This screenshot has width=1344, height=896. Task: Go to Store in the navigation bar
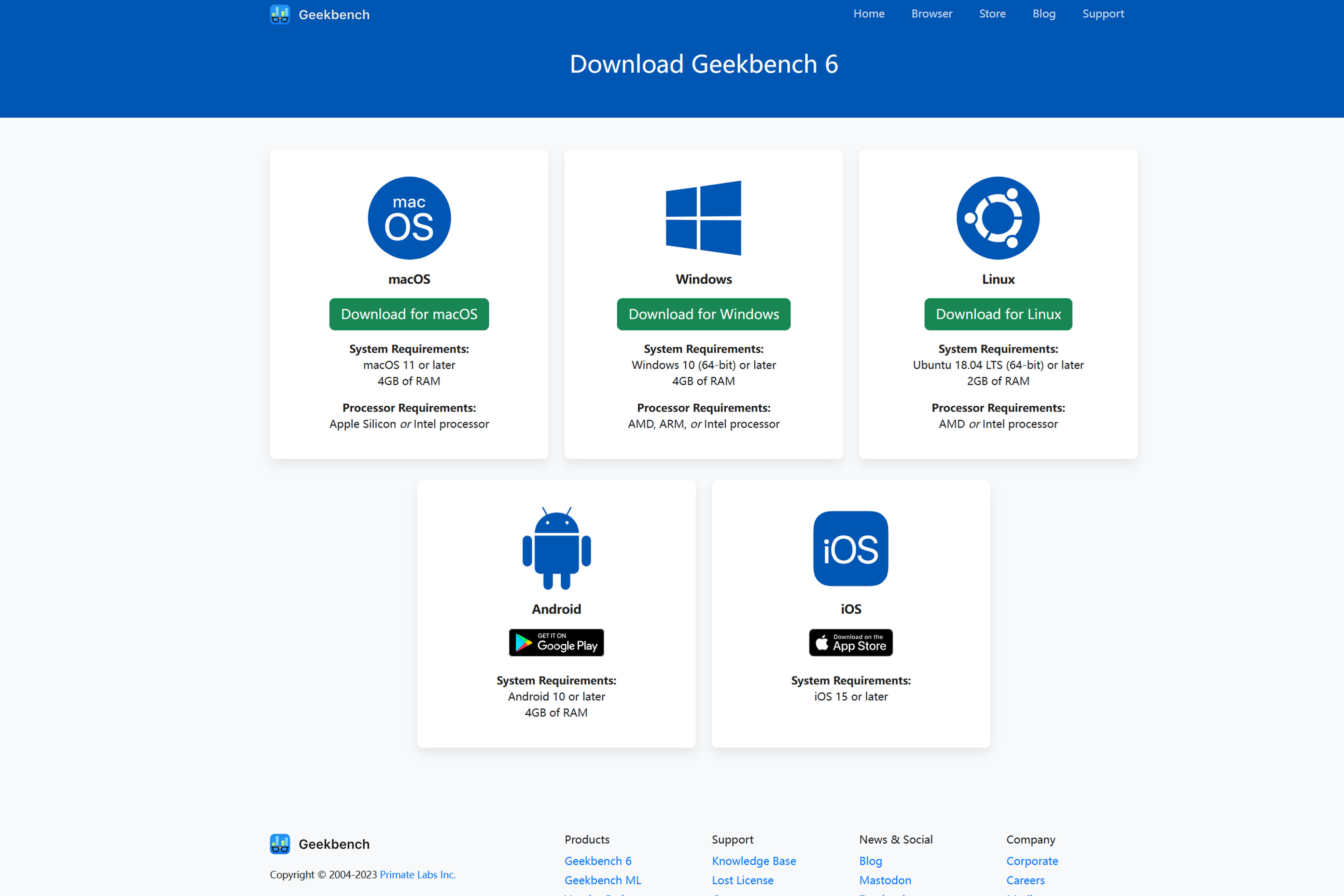click(993, 14)
